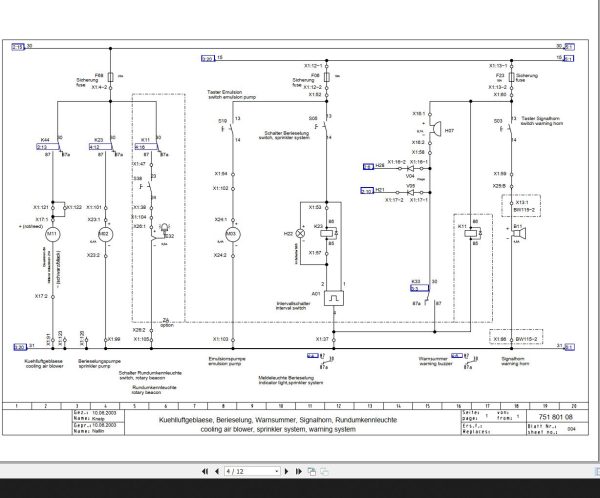Viewport: 600px width, 498px height.
Task: Click the M03 emulsion pump motor symbol
Action: 233,234
